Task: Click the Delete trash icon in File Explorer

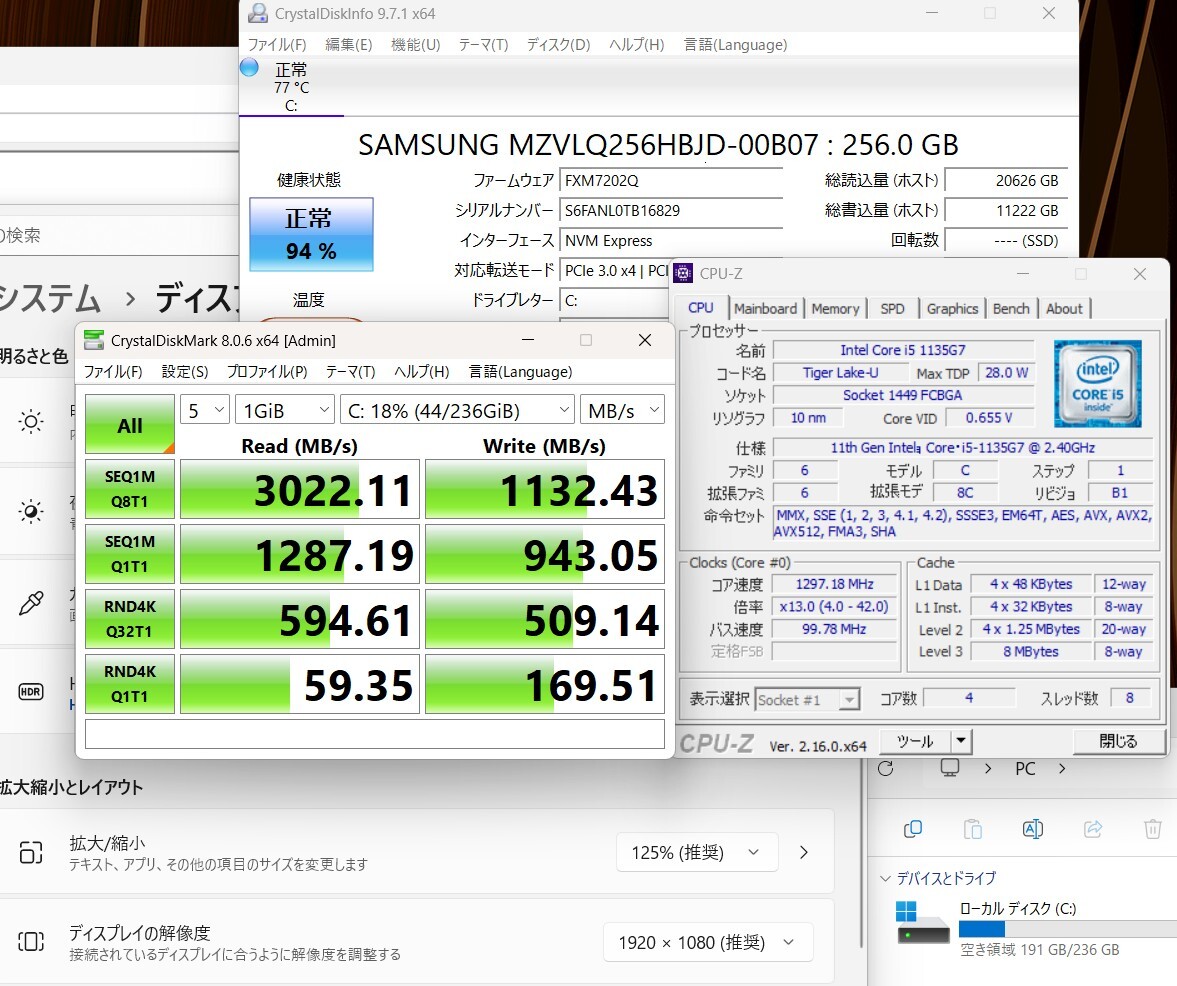Action: pyautogui.click(x=1152, y=828)
